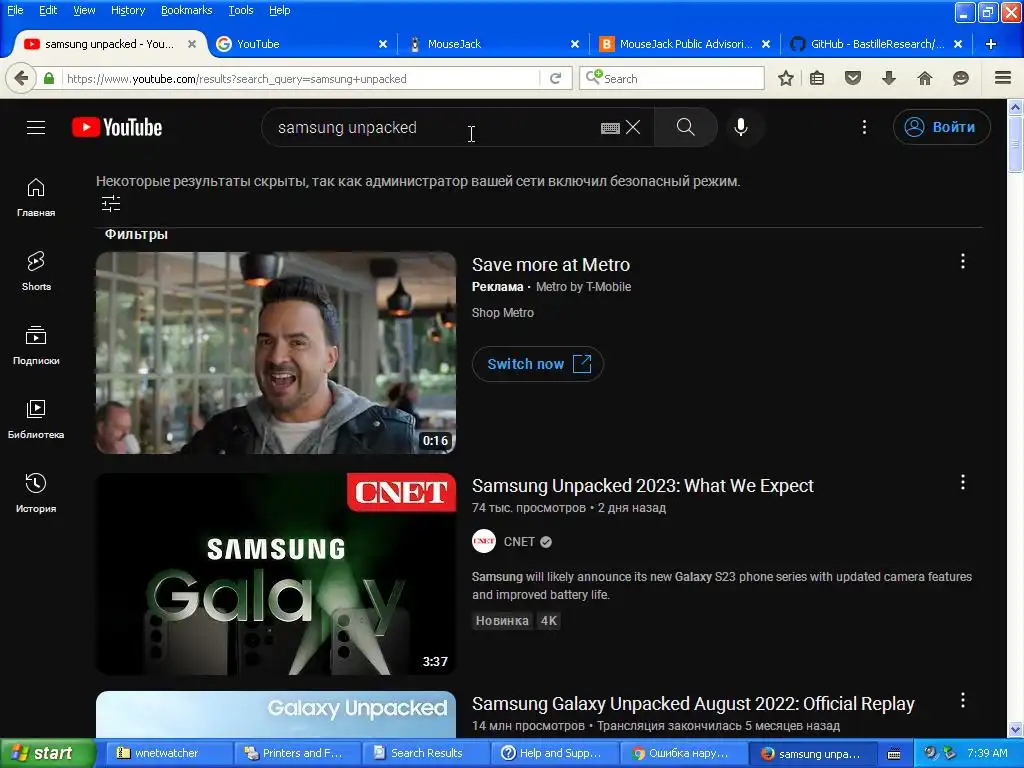Click the Shop Metro ad text

(x=503, y=313)
